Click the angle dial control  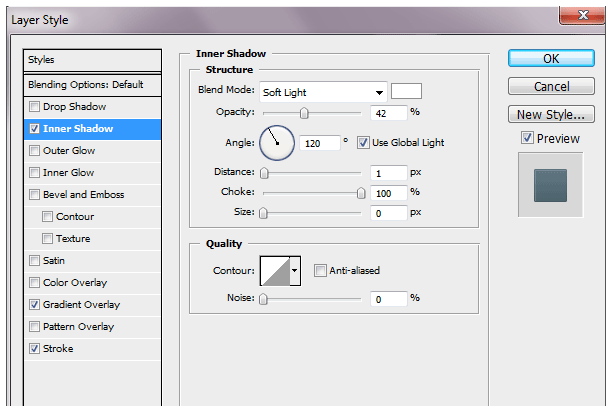[x=278, y=143]
